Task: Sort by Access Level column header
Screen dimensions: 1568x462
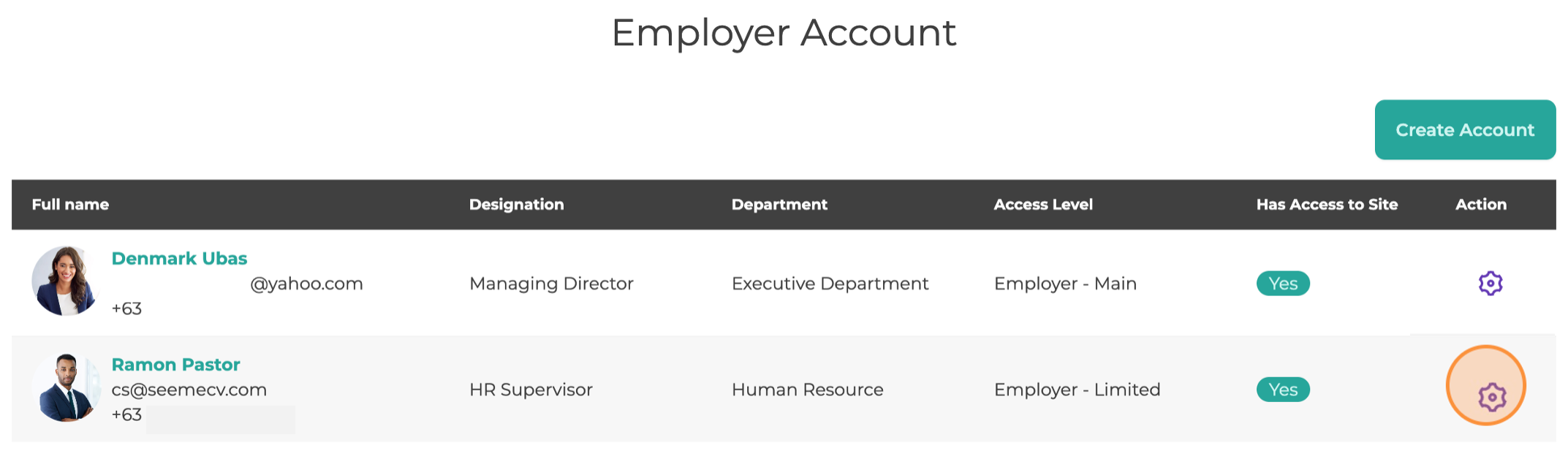Action: click(1043, 205)
